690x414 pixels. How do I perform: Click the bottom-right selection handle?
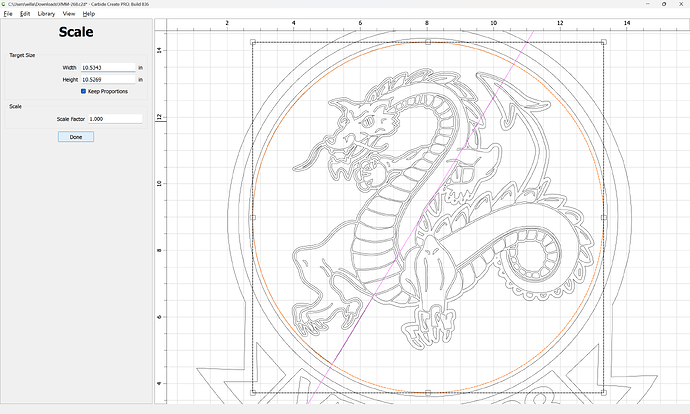click(604, 393)
